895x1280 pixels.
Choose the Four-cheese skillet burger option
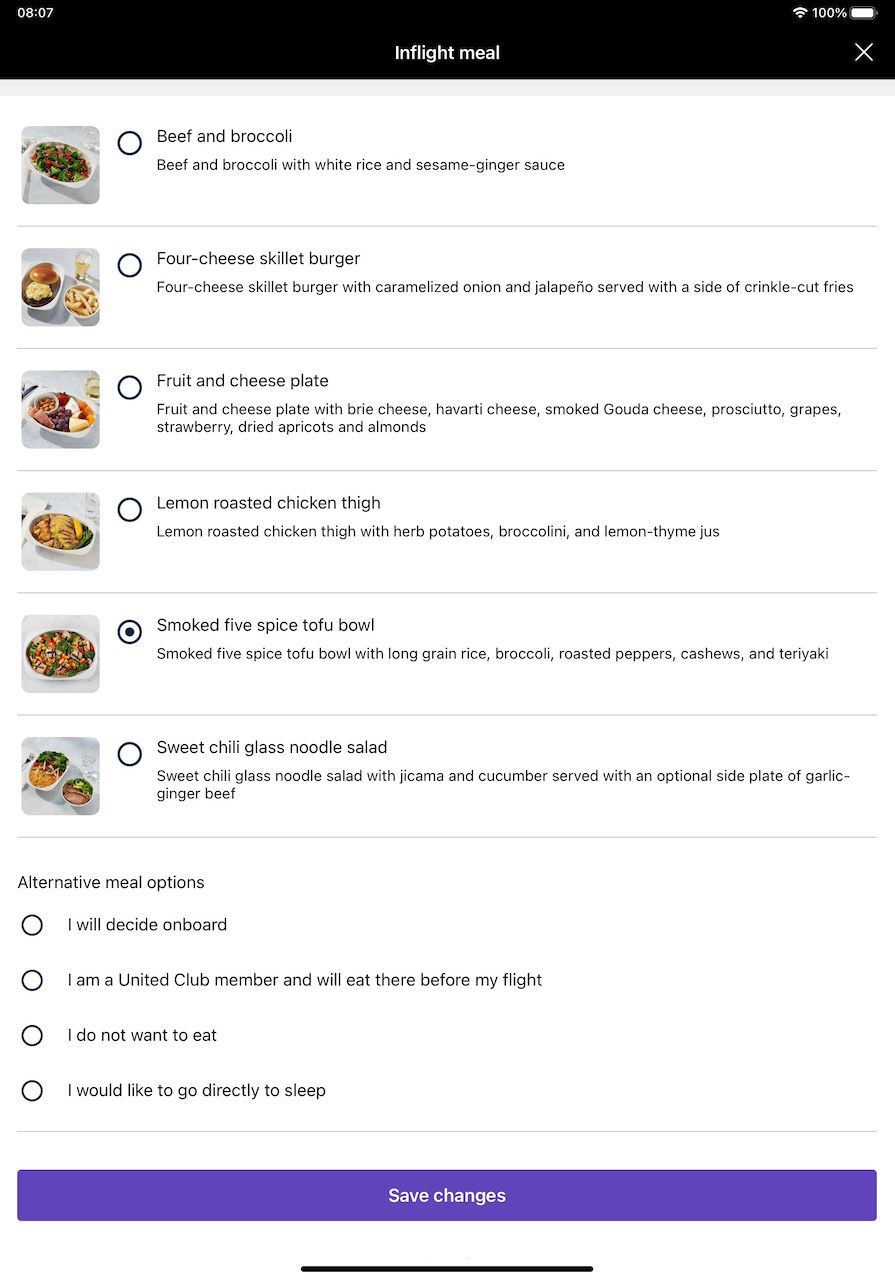pyautogui.click(x=130, y=265)
